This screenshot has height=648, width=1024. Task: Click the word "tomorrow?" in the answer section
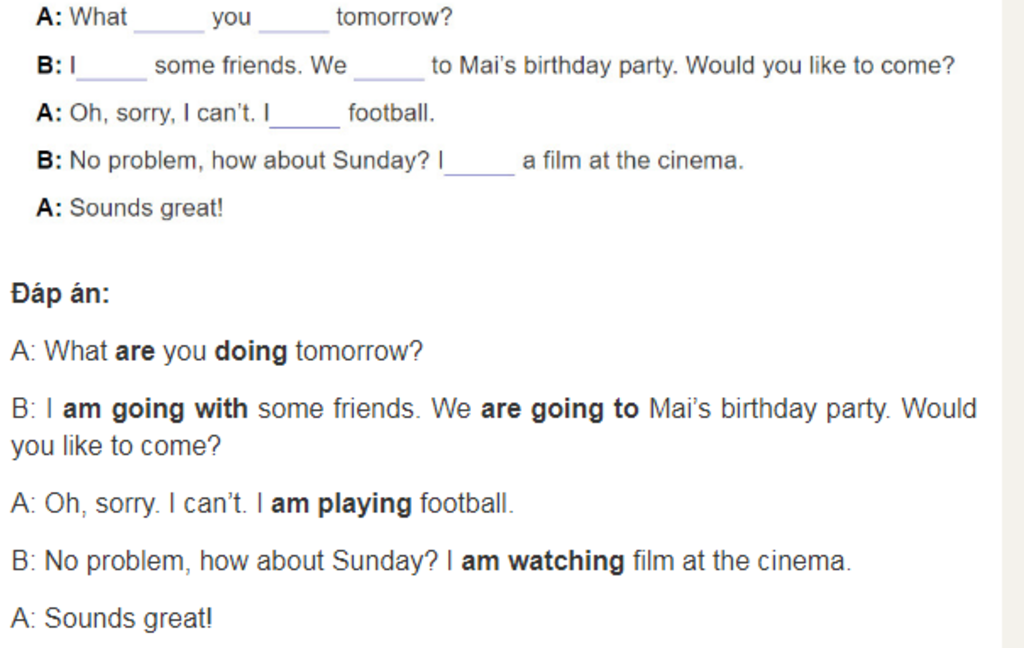pyautogui.click(x=359, y=352)
